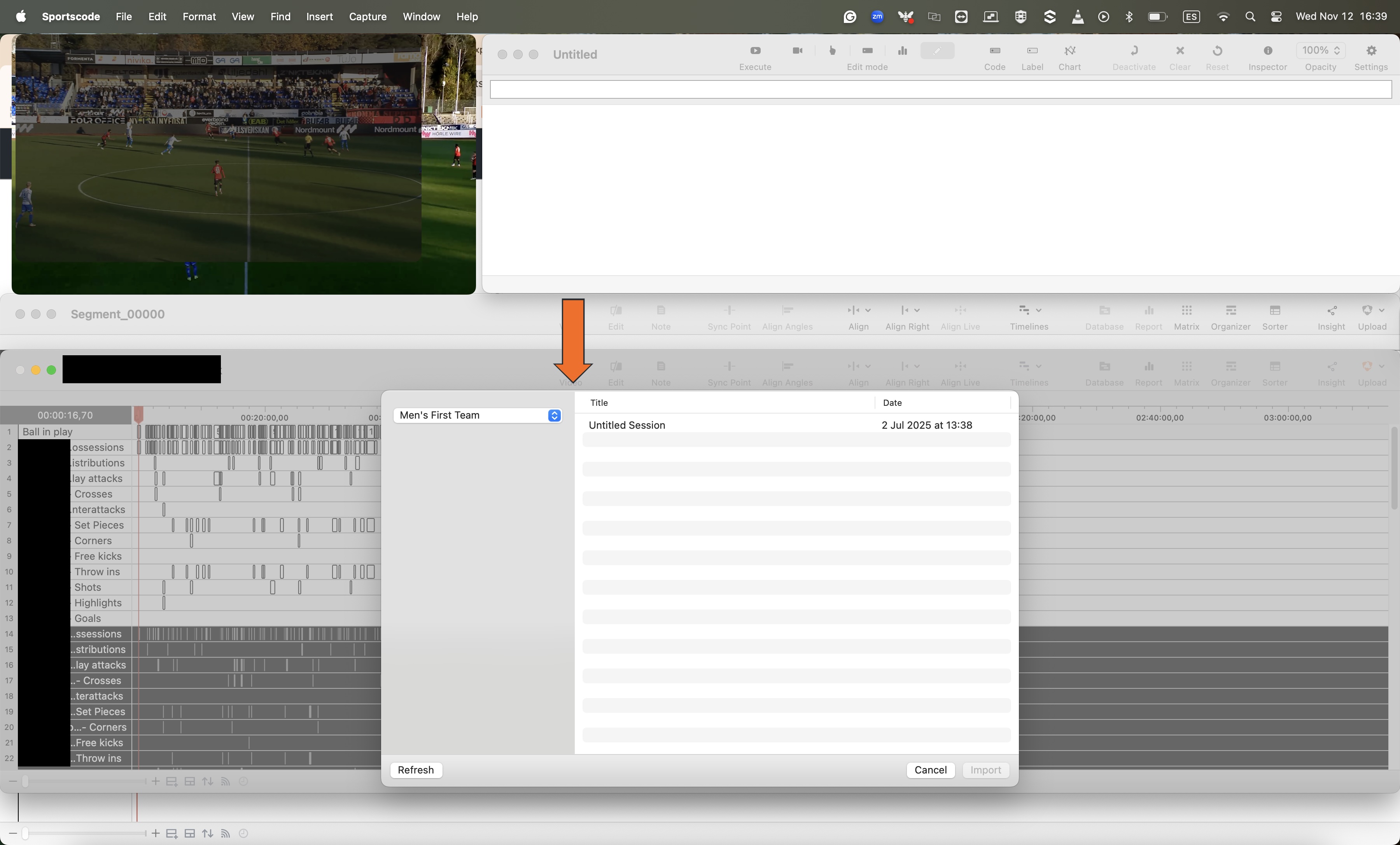
Task: Click the football match video player
Action: tap(244, 164)
